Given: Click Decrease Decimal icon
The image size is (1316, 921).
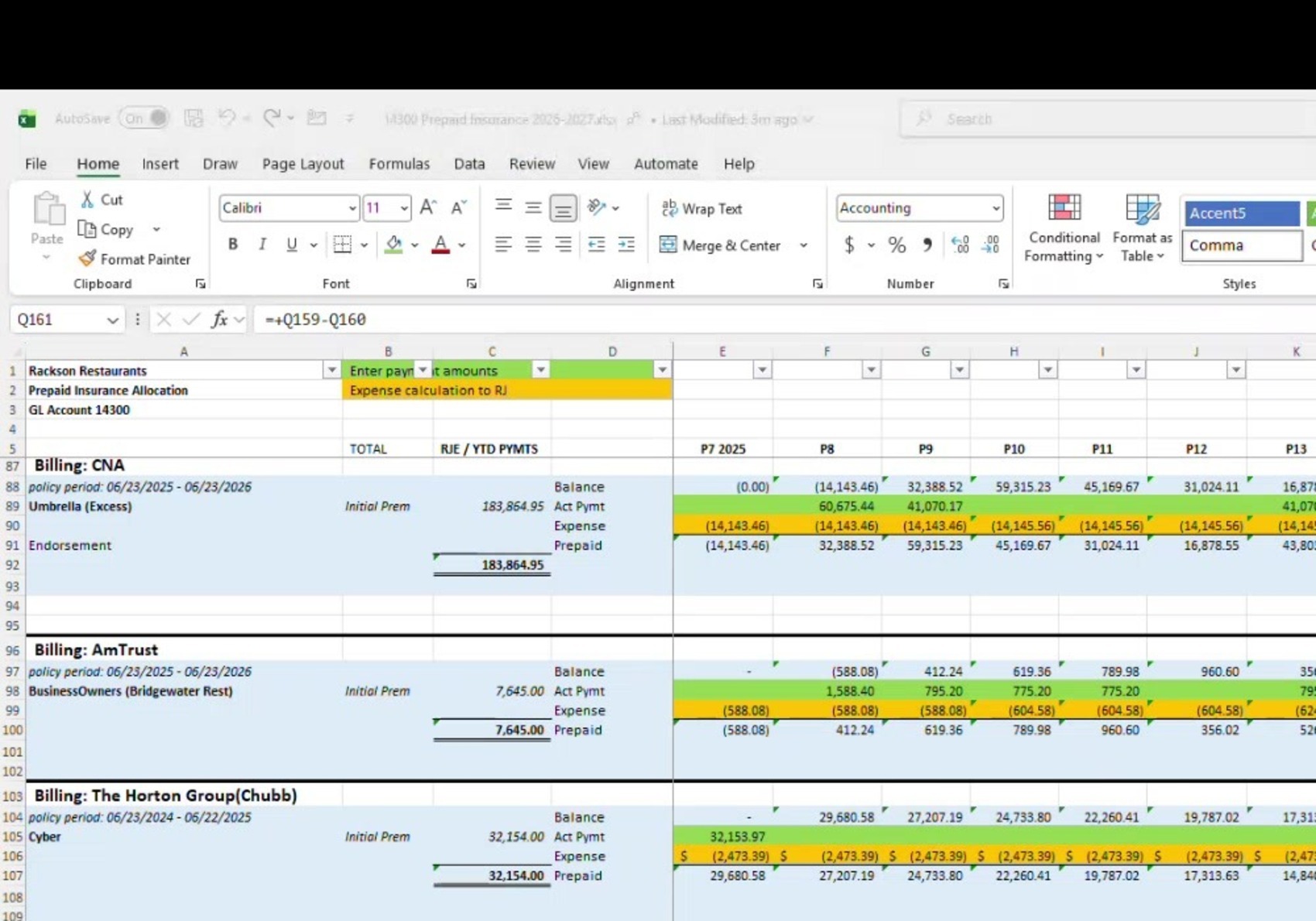Looking at the screenshot, I should pyautogui.click(x=991, y=245).
